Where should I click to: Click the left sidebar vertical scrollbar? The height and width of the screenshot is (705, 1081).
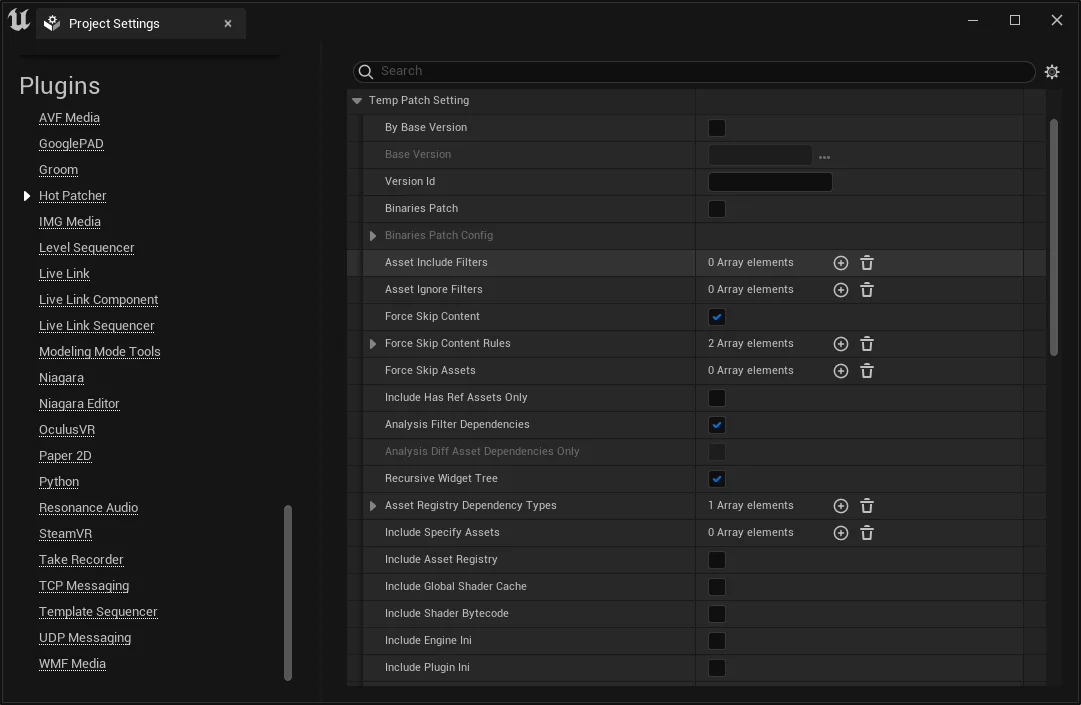click(288, 592)
